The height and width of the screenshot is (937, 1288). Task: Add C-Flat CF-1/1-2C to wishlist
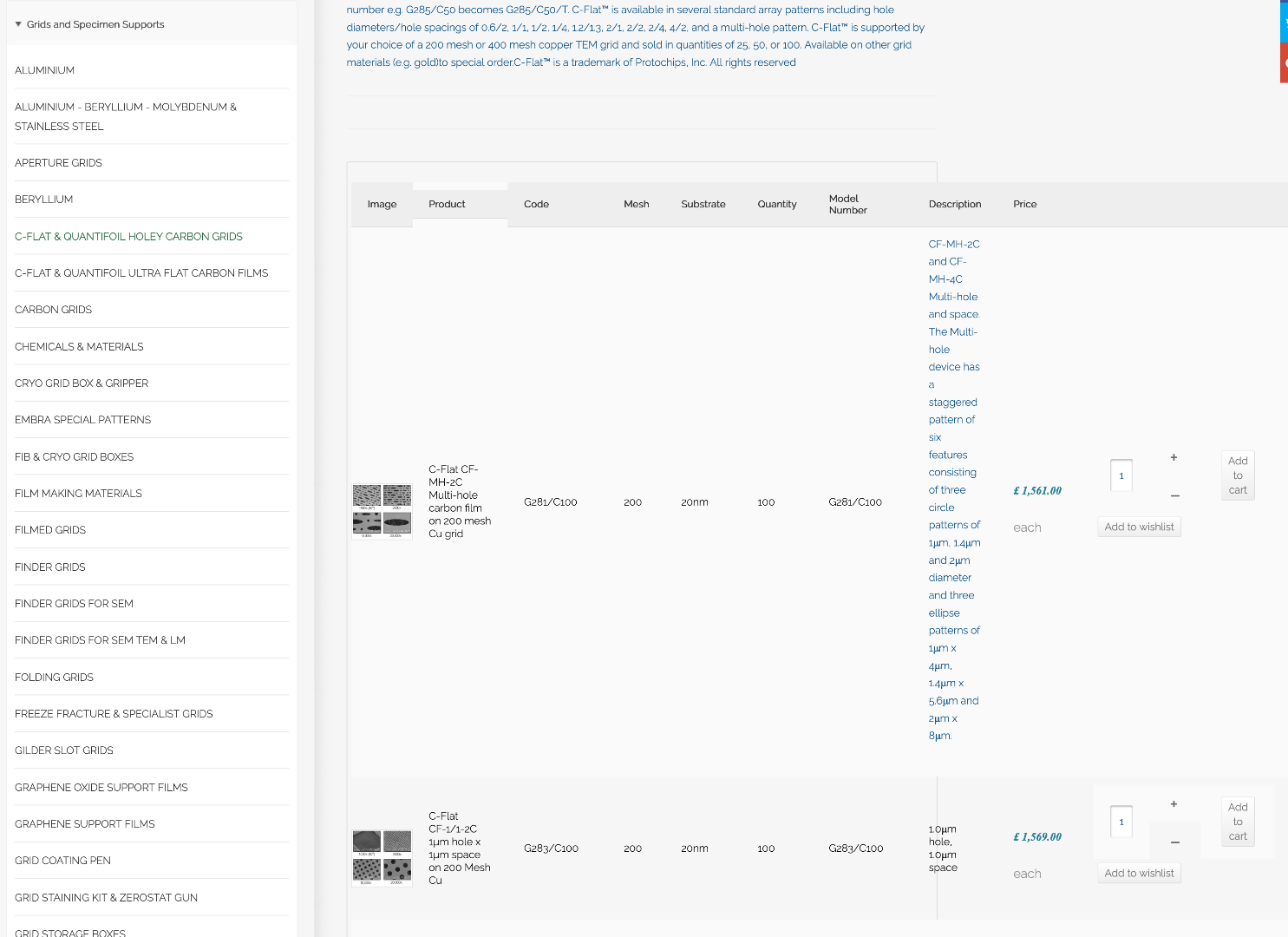1139,873
